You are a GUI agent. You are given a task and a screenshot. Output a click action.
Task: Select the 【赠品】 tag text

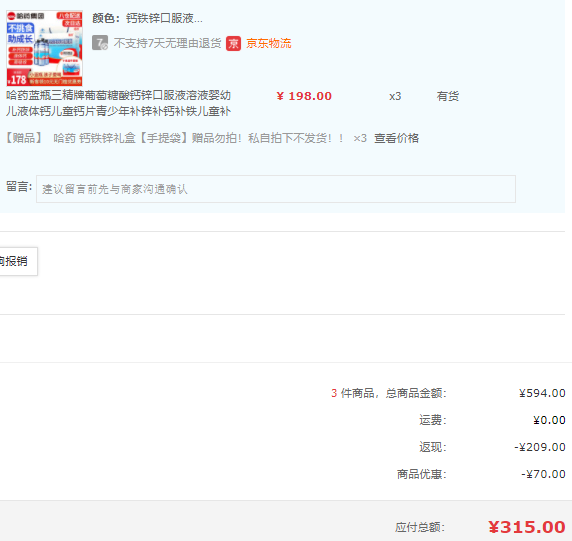tap(24, 138)
